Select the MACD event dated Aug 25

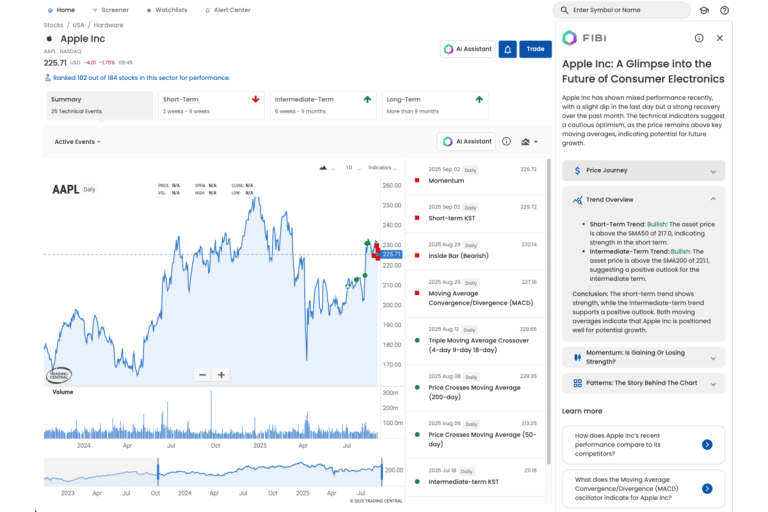(x=475, y=293)
